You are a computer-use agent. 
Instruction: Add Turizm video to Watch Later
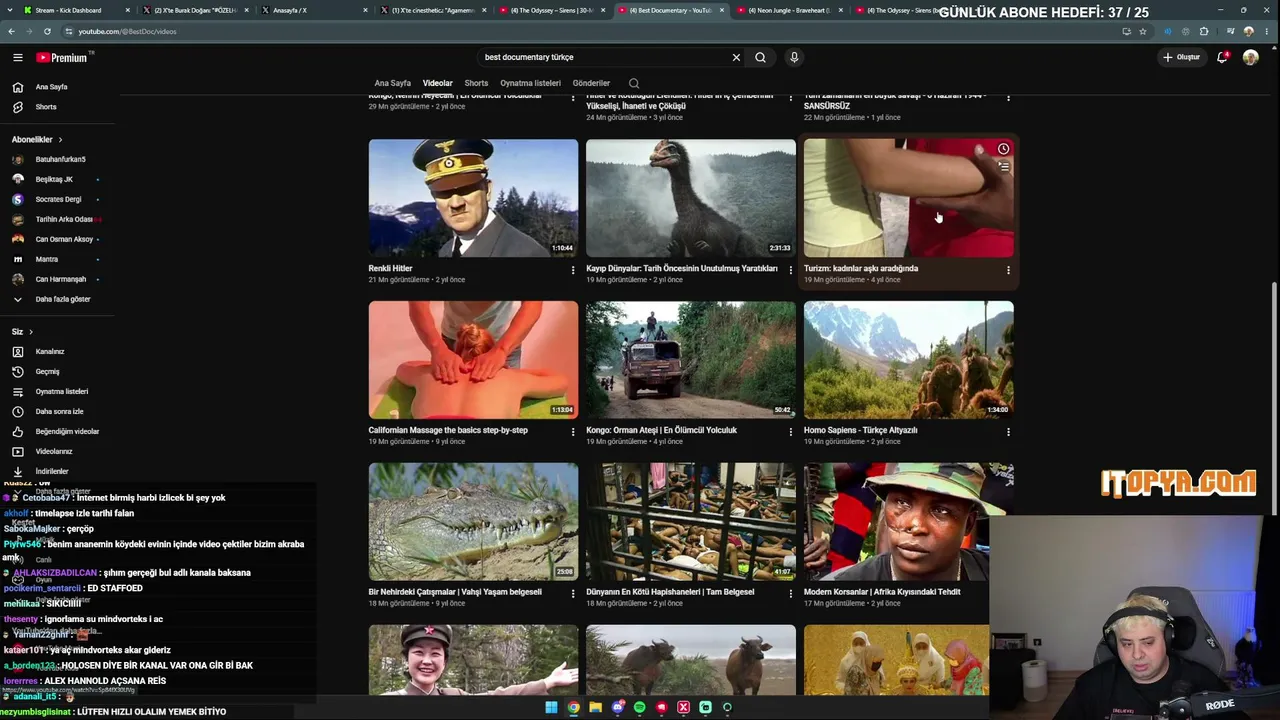coord(1003,149)
